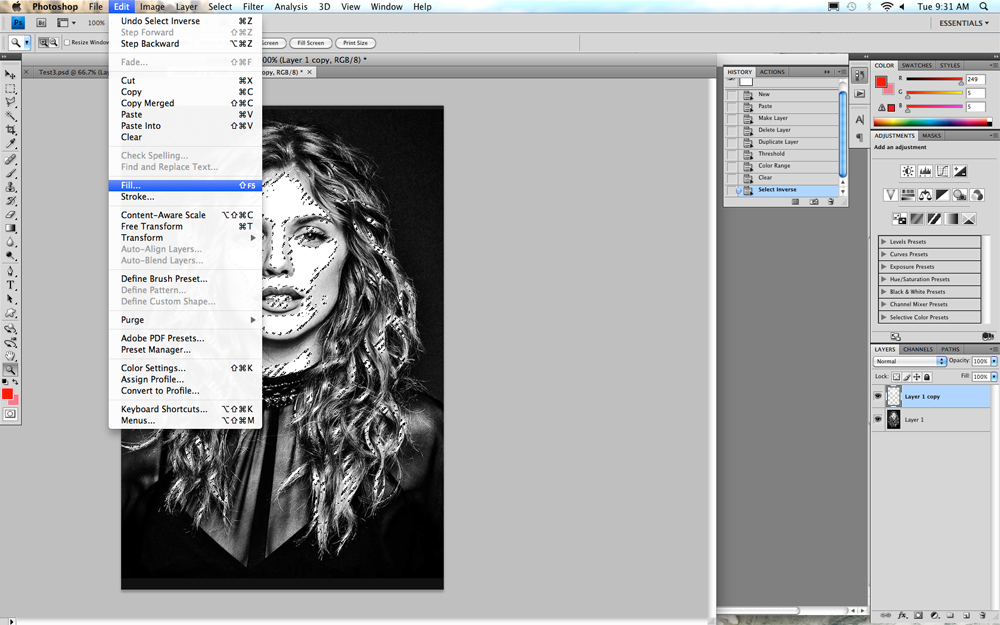Expand Hue/Saturation Presets
Screen dimensions: 1000x625
[x=883, y=279]
